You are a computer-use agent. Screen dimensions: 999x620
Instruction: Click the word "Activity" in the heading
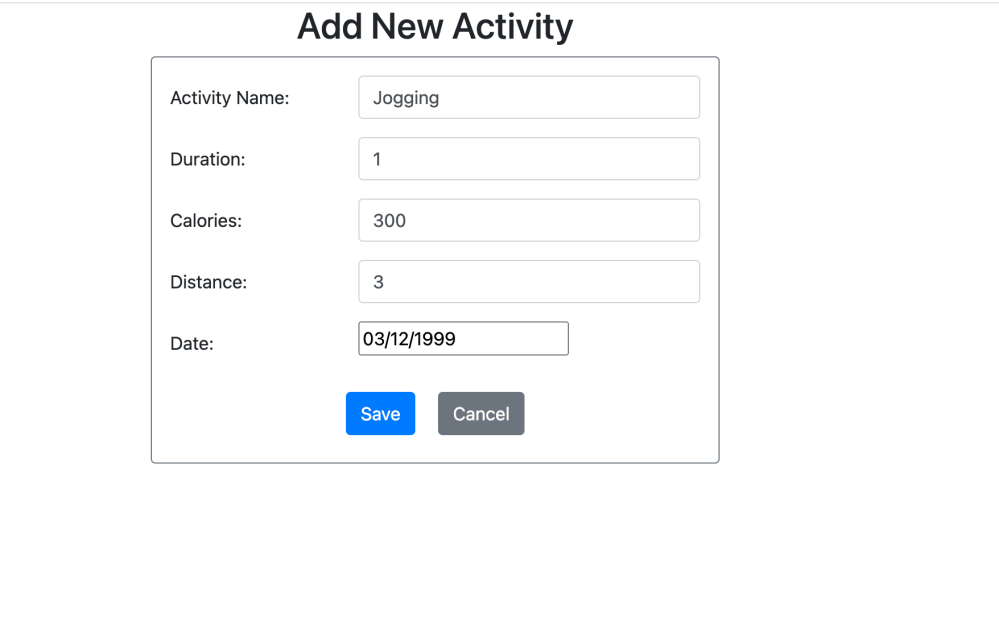[513, 27]
